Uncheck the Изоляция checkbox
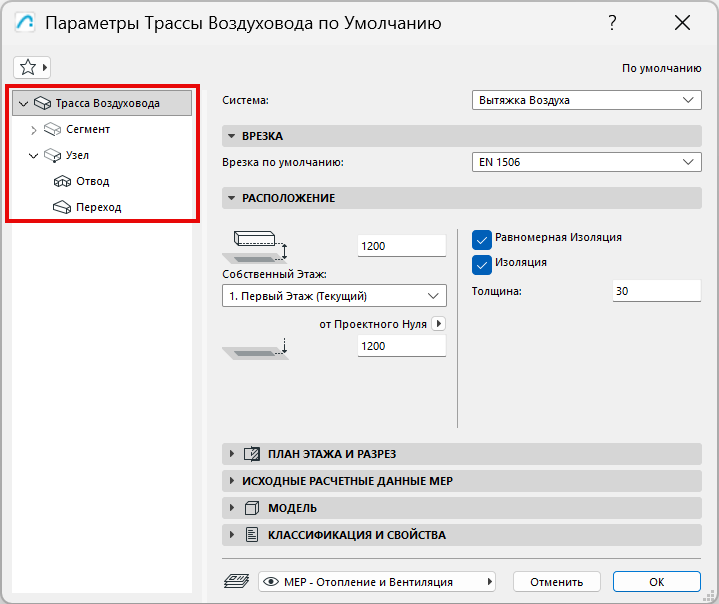The width and height of the screenshot is (719, 604). point(481,265)
